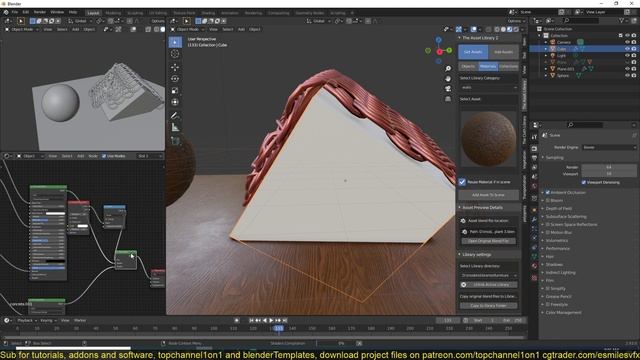
Task: Select the Measure tool
Action: (x=175, y=128)
